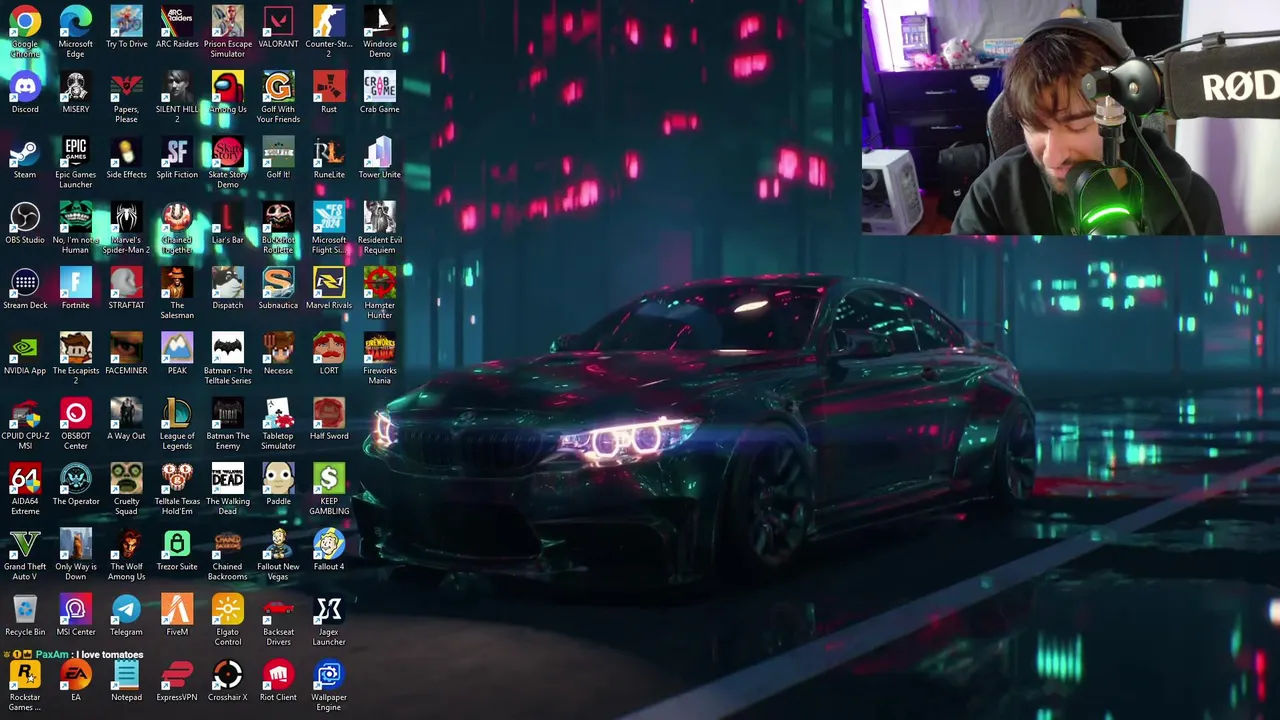Image resolution: width=1280 pixels, height=720 pixels.
Task: Select the Chained Together icon
Action: tap(177, 218)
